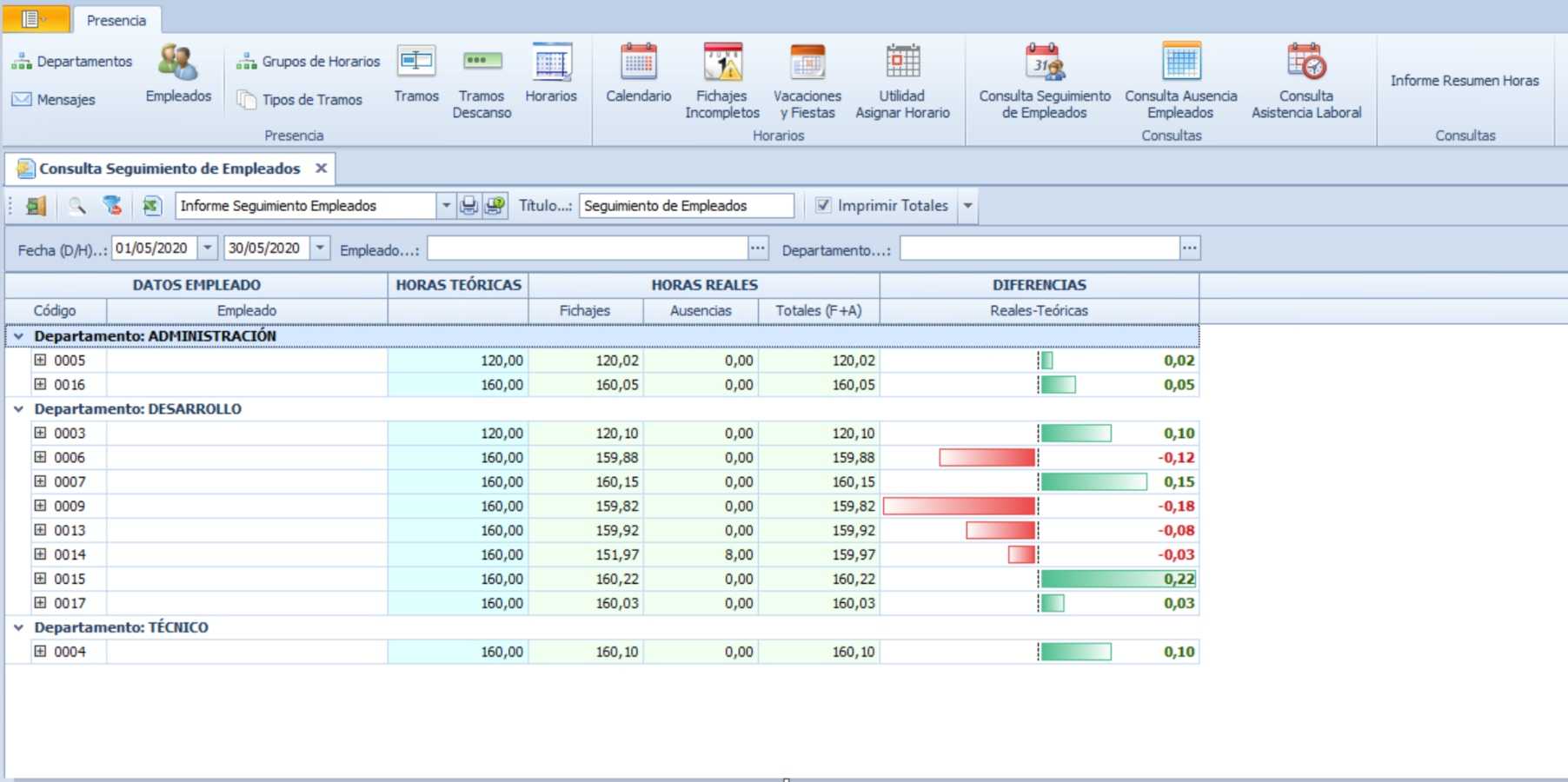Export the report to Excel
Screen dimensions: 1568x782
(x=151, y=206)
